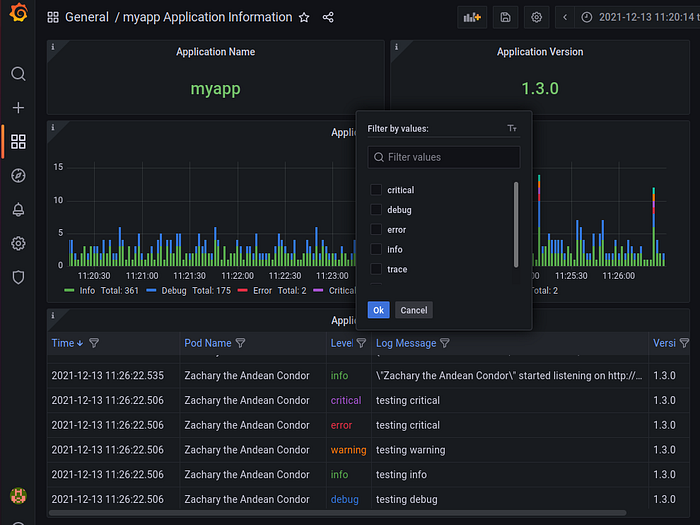Click the table horizontal scrollbar
Image resolution: width=700 pixels, height=525 pixels.
tap(338, 513)
